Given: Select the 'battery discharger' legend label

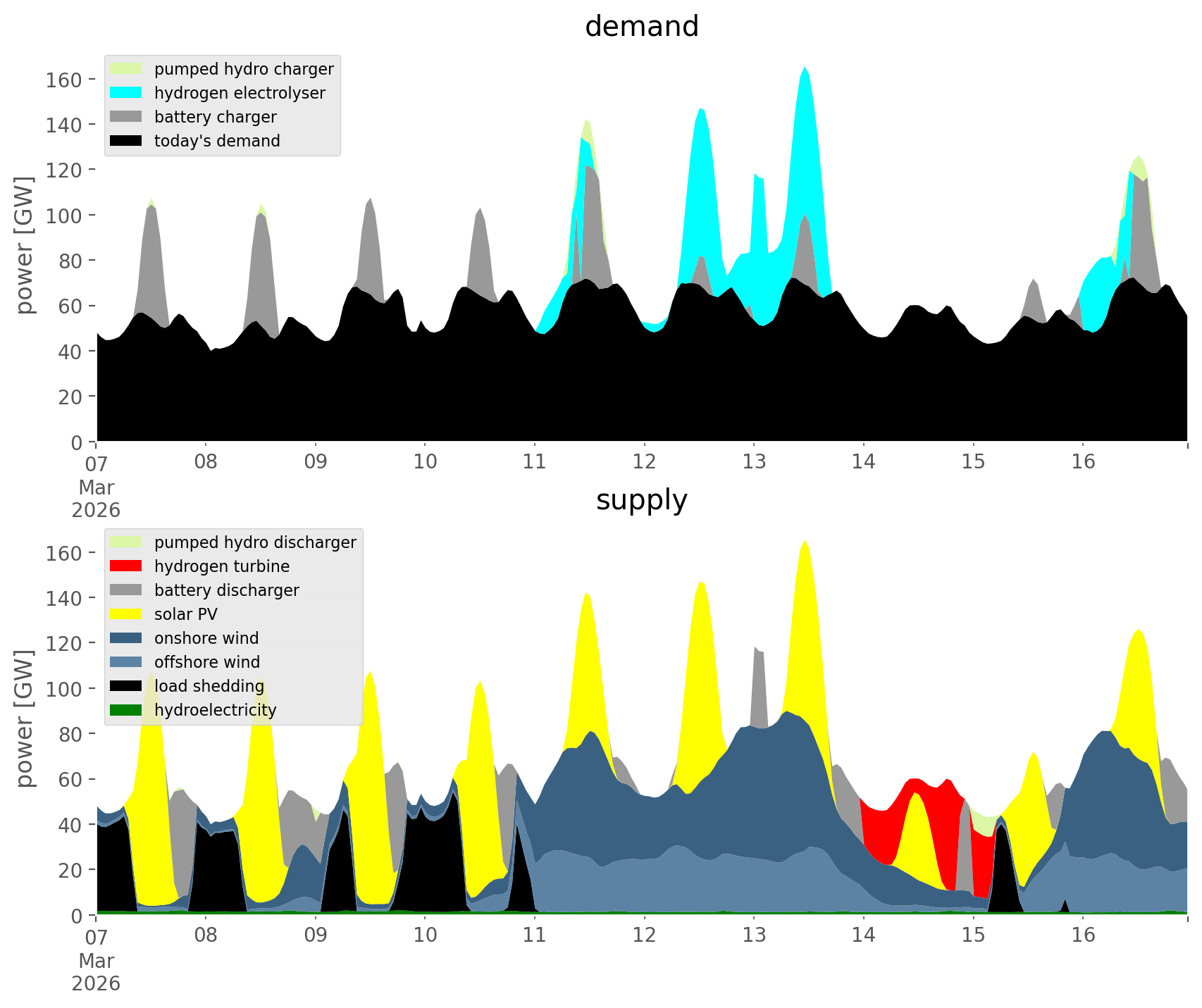Looking at the screenshot, I should pos(226,590).
